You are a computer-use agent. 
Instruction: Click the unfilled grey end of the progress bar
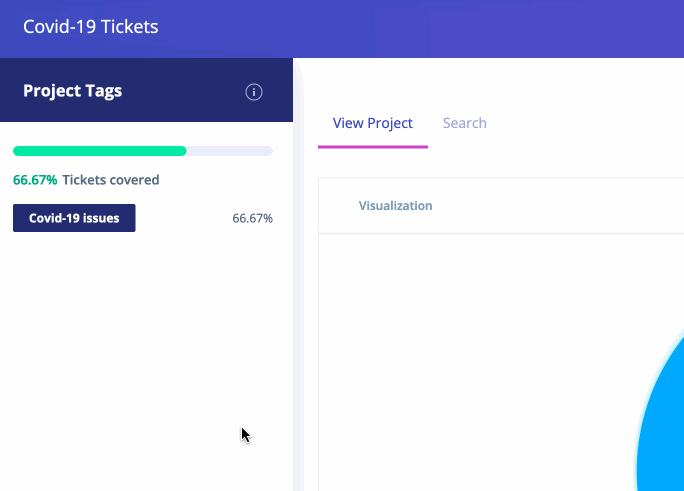pos(230,151)
